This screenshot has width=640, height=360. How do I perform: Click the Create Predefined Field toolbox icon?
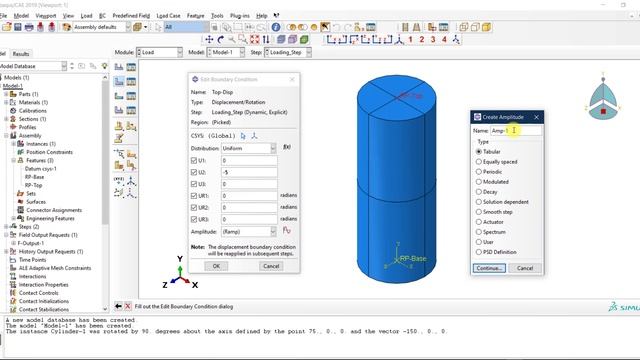click(x=119, y=96)
